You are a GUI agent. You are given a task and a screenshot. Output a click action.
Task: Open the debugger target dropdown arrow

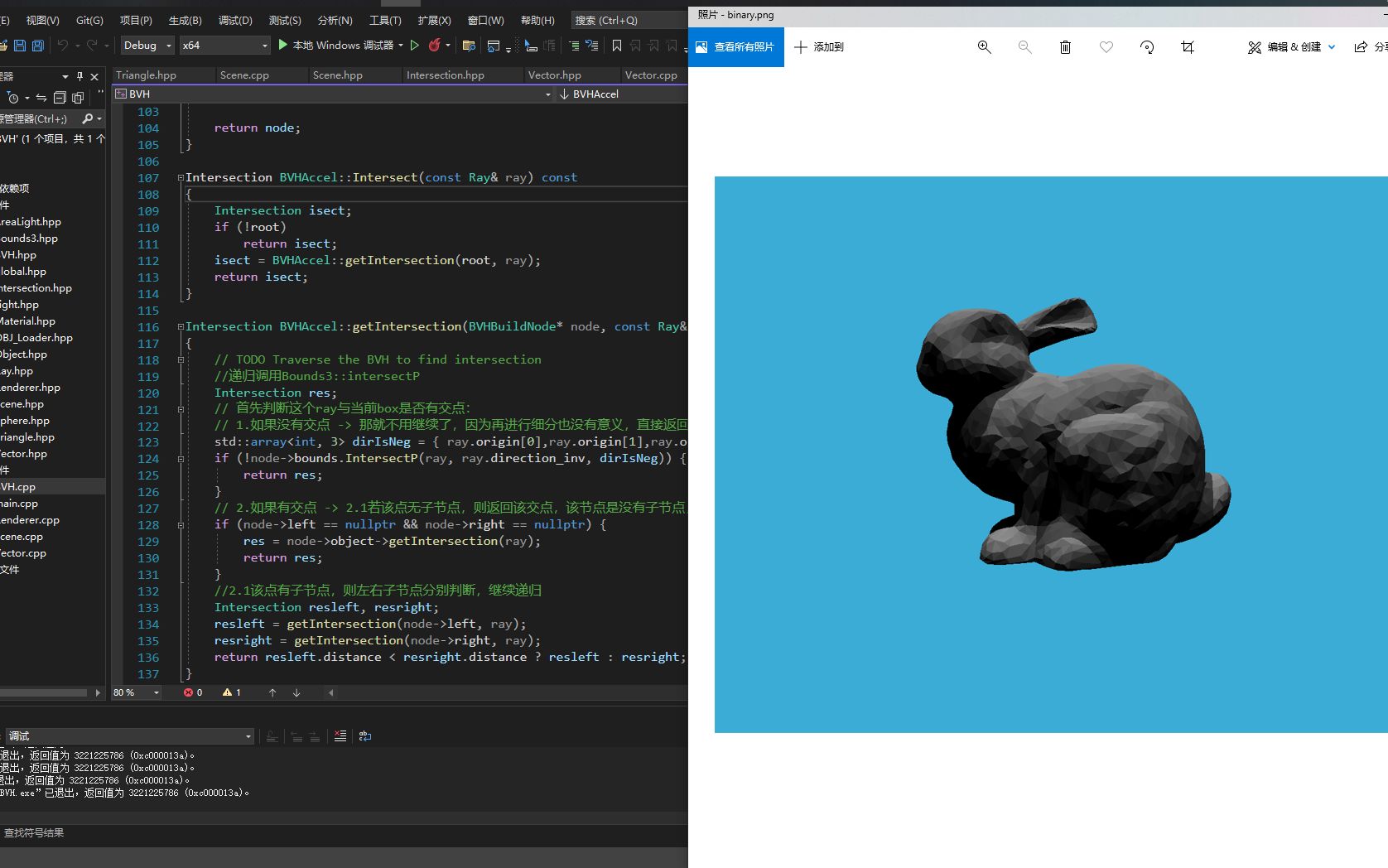point(401,46)
